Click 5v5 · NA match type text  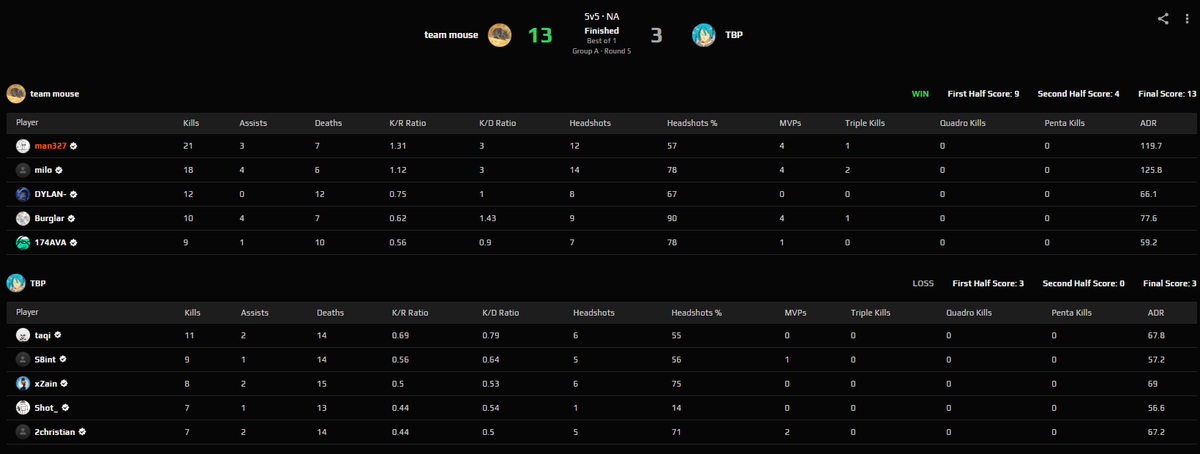pyautogui.click(x=601, y=17)
